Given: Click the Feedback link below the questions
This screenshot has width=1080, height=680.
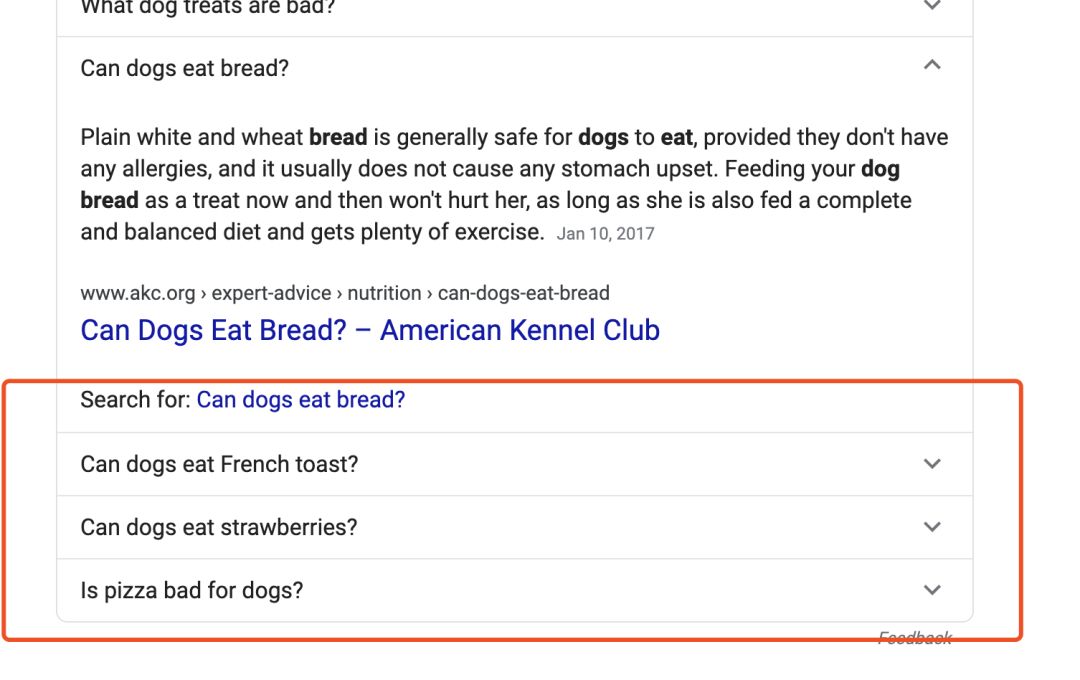Looking at the screenshot, I should pos(914,638).
